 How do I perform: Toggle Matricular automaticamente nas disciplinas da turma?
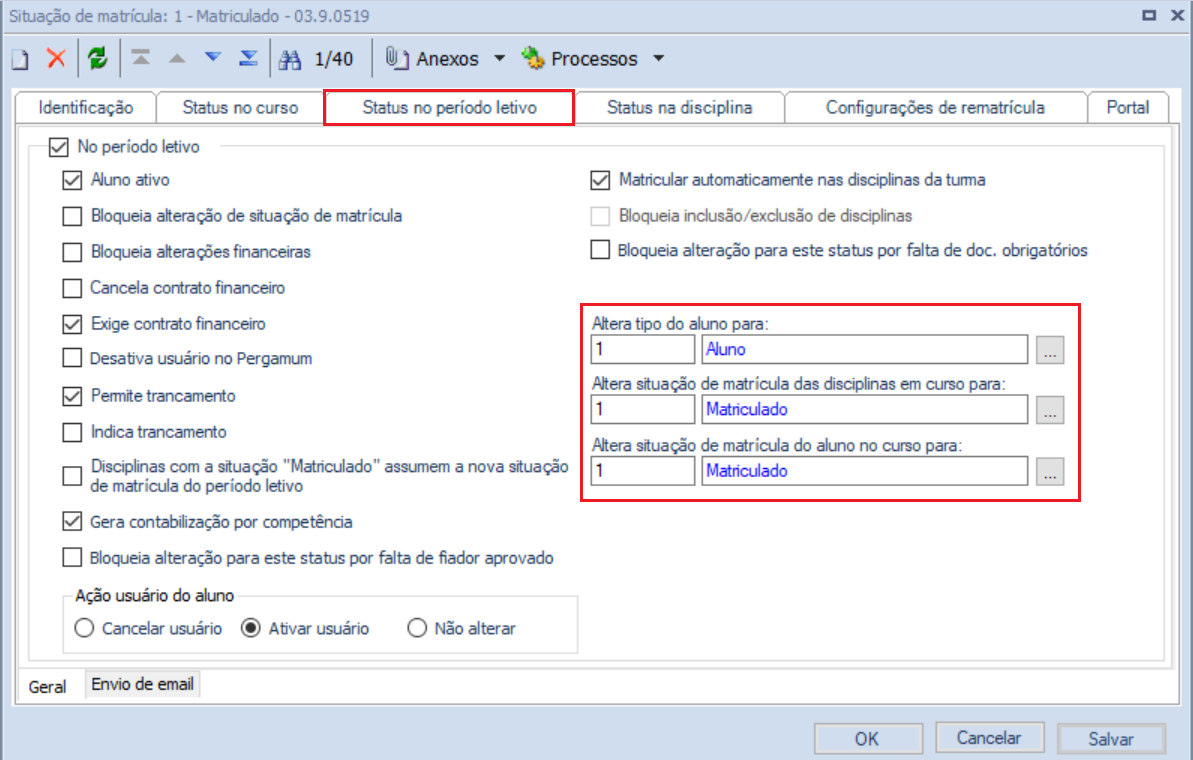tap(600, 180)
